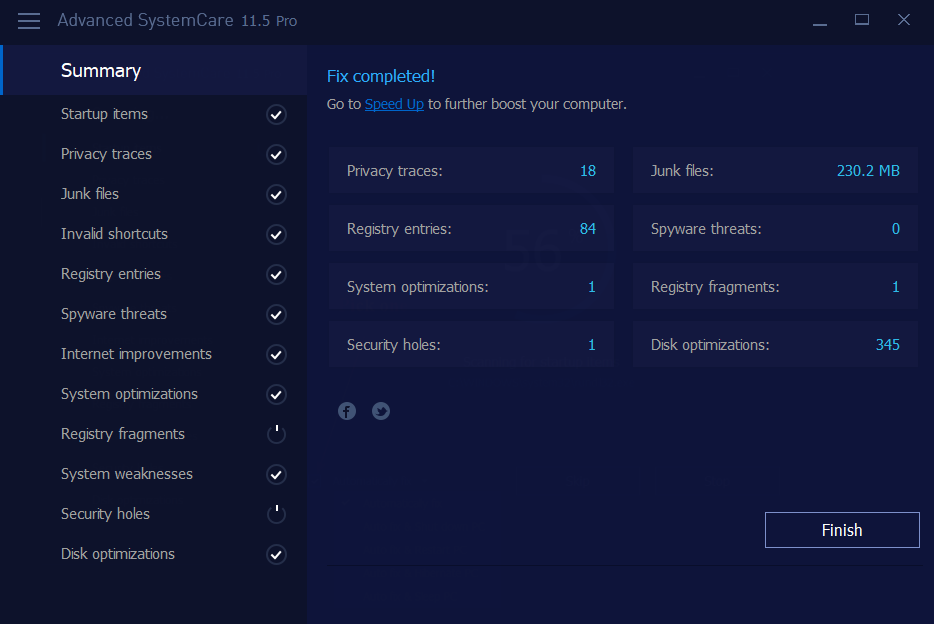
Task: Click the Startup items checkmark icon
Action: pos(276,114)
